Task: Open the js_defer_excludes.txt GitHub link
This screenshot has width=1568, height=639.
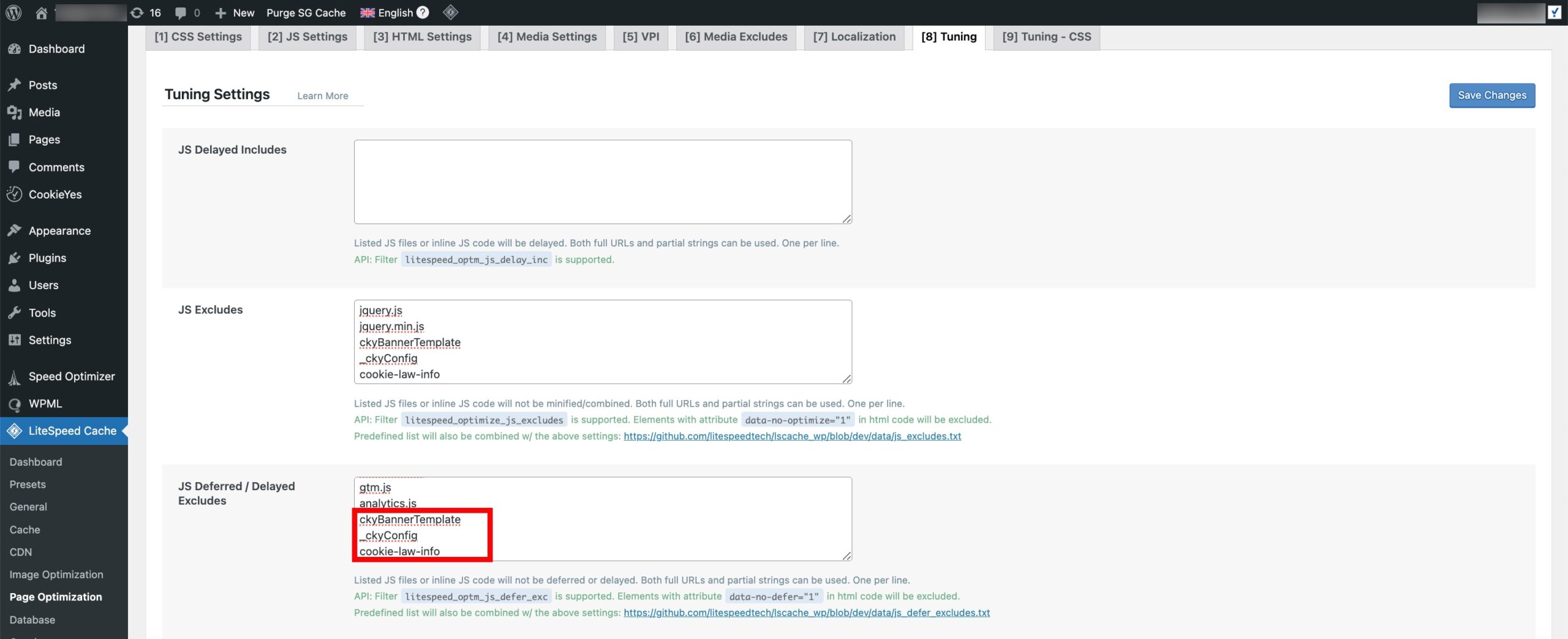Action: [807, 613]
